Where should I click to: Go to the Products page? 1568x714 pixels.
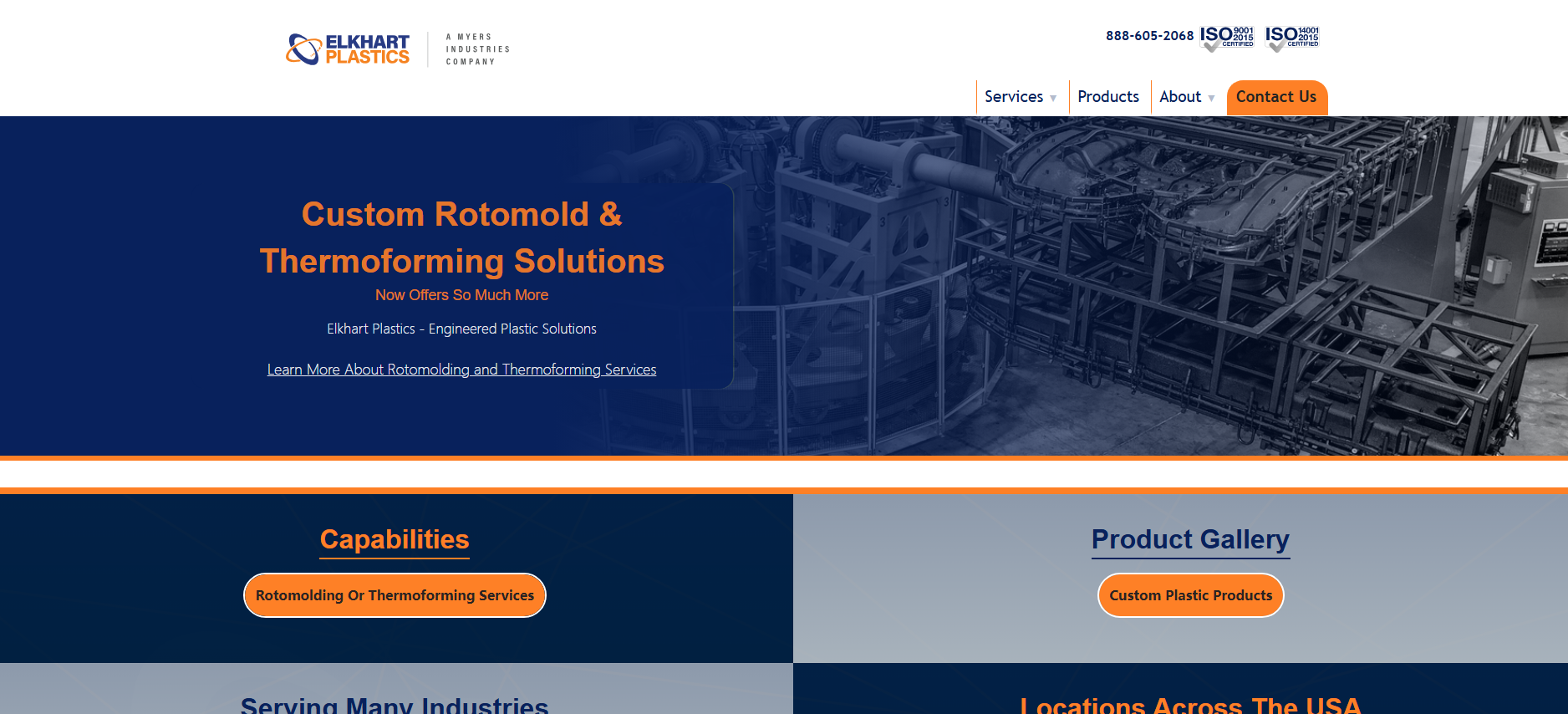[x=1107, y=97]
